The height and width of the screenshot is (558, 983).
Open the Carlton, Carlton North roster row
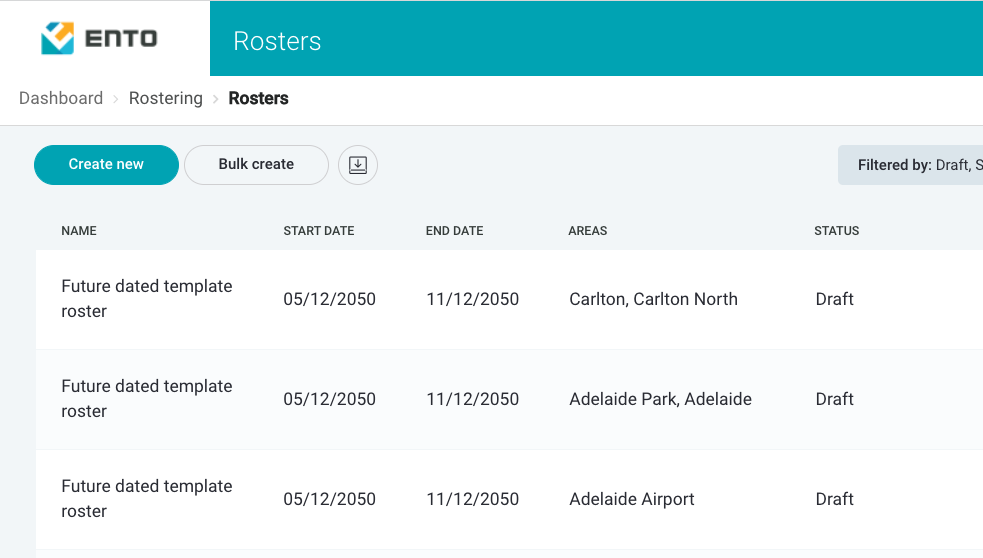click(x=509, y=299)
